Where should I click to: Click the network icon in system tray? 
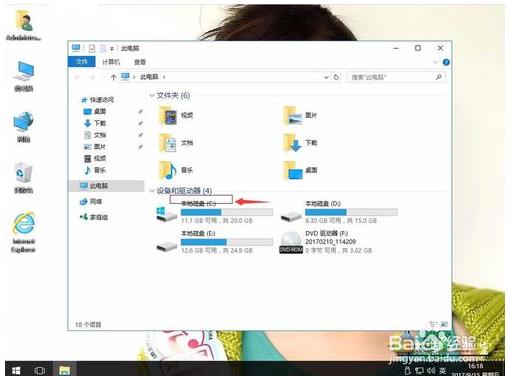tap(419, 370)
